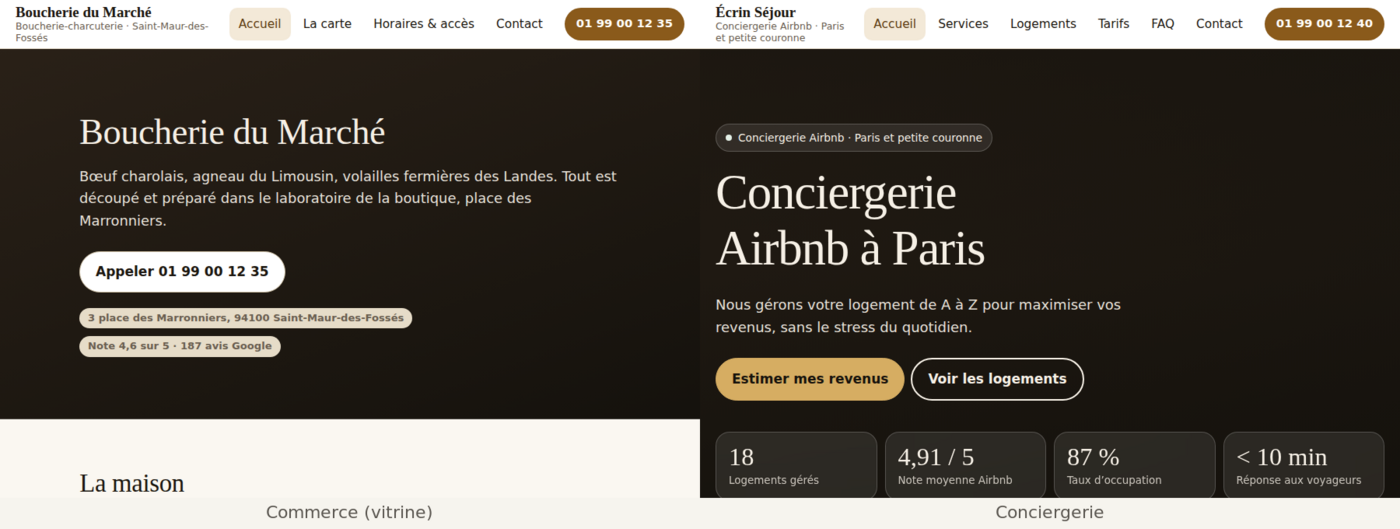Click Voir les logements button
The width and height of the screenshot is (1400, 529).
997,379
